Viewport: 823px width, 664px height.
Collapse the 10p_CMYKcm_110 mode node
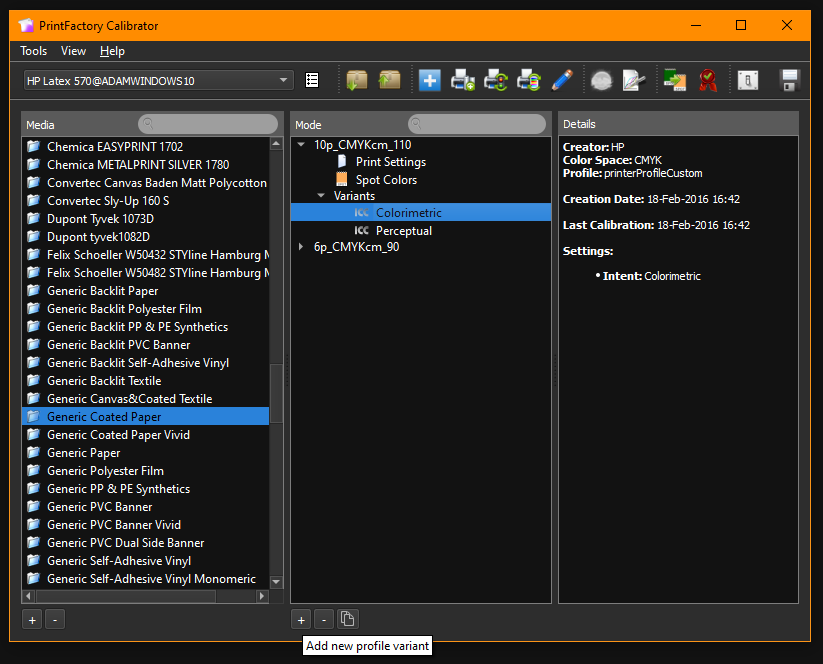tap(301, 144)
